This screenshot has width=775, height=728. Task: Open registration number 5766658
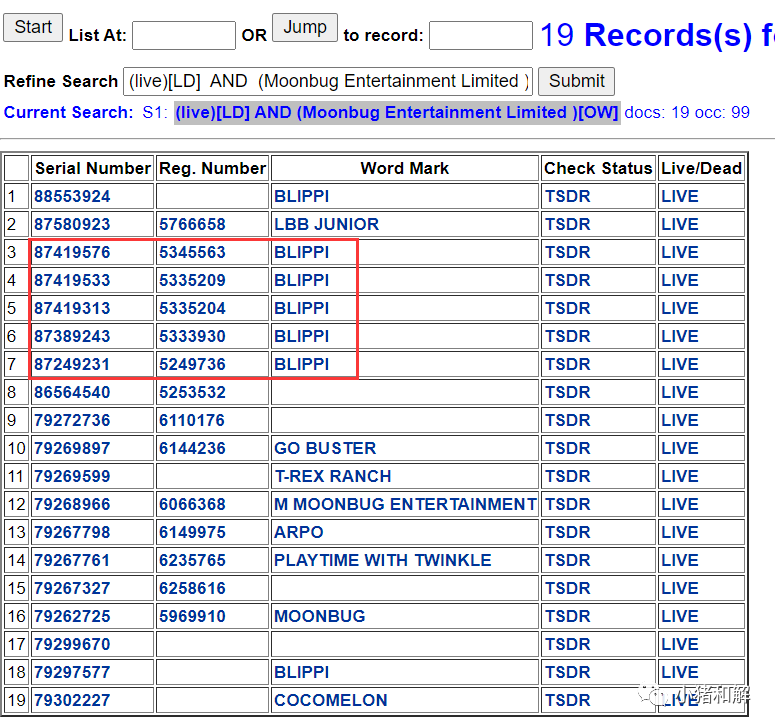(192, 224)
